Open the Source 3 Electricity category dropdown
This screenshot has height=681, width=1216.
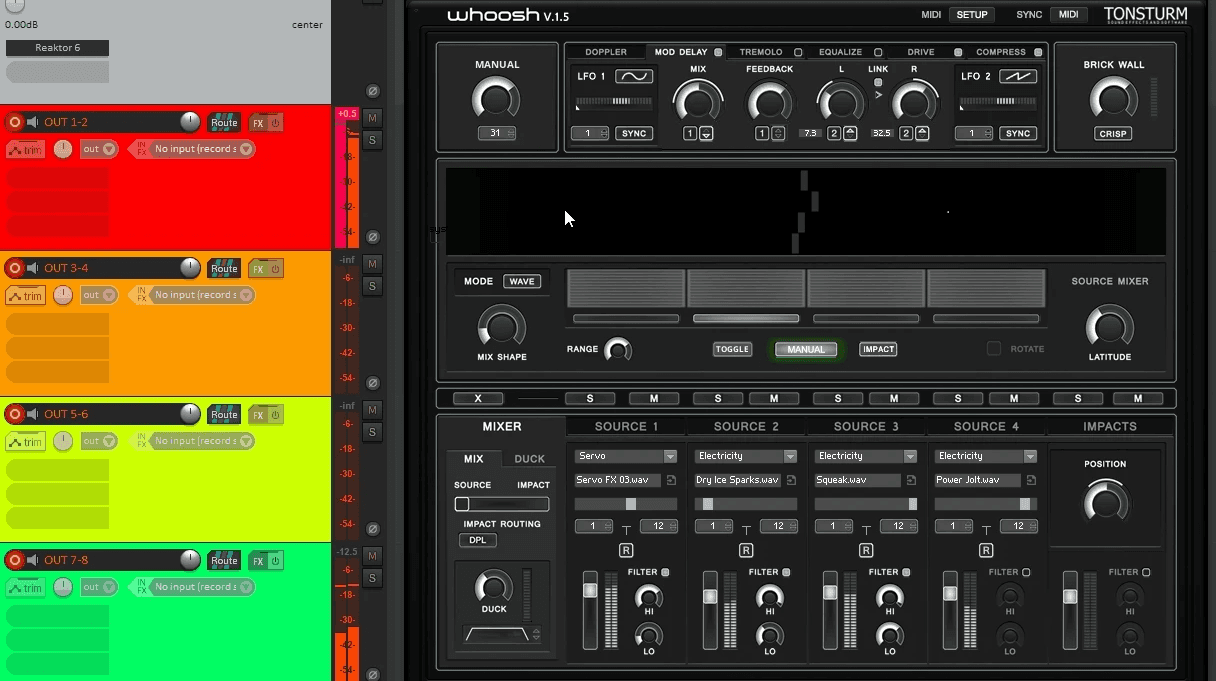coord(866,456)
